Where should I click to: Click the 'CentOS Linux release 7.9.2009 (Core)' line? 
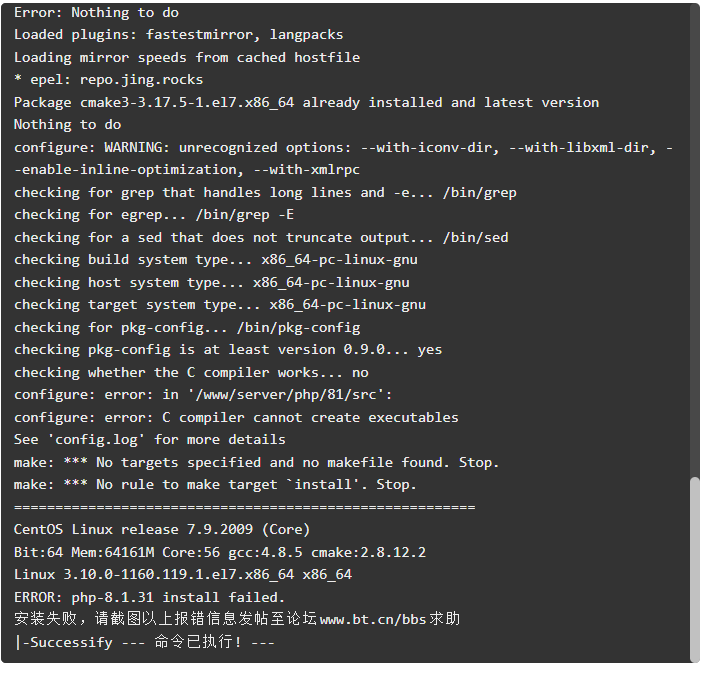(162, 530)
